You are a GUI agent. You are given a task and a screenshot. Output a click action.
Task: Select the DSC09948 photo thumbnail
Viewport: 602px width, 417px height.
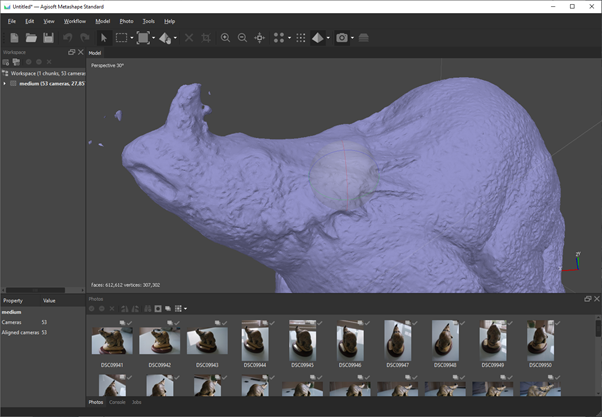pos(445,342)
